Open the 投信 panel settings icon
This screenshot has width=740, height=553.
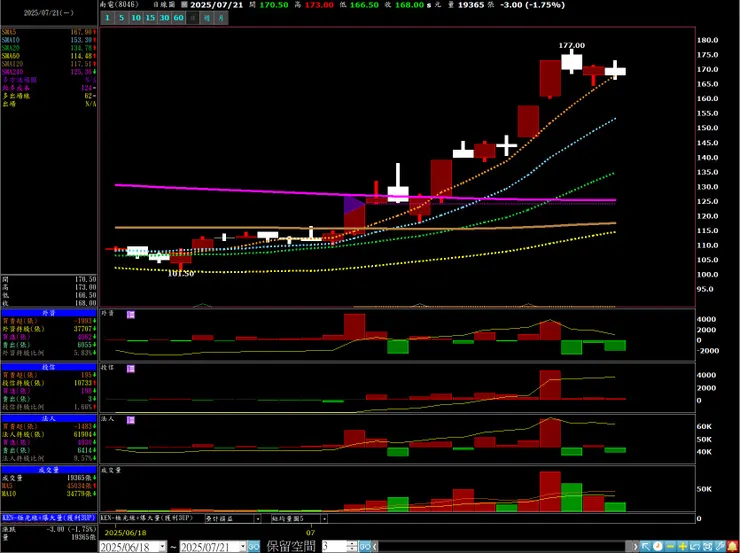(131, 369)
